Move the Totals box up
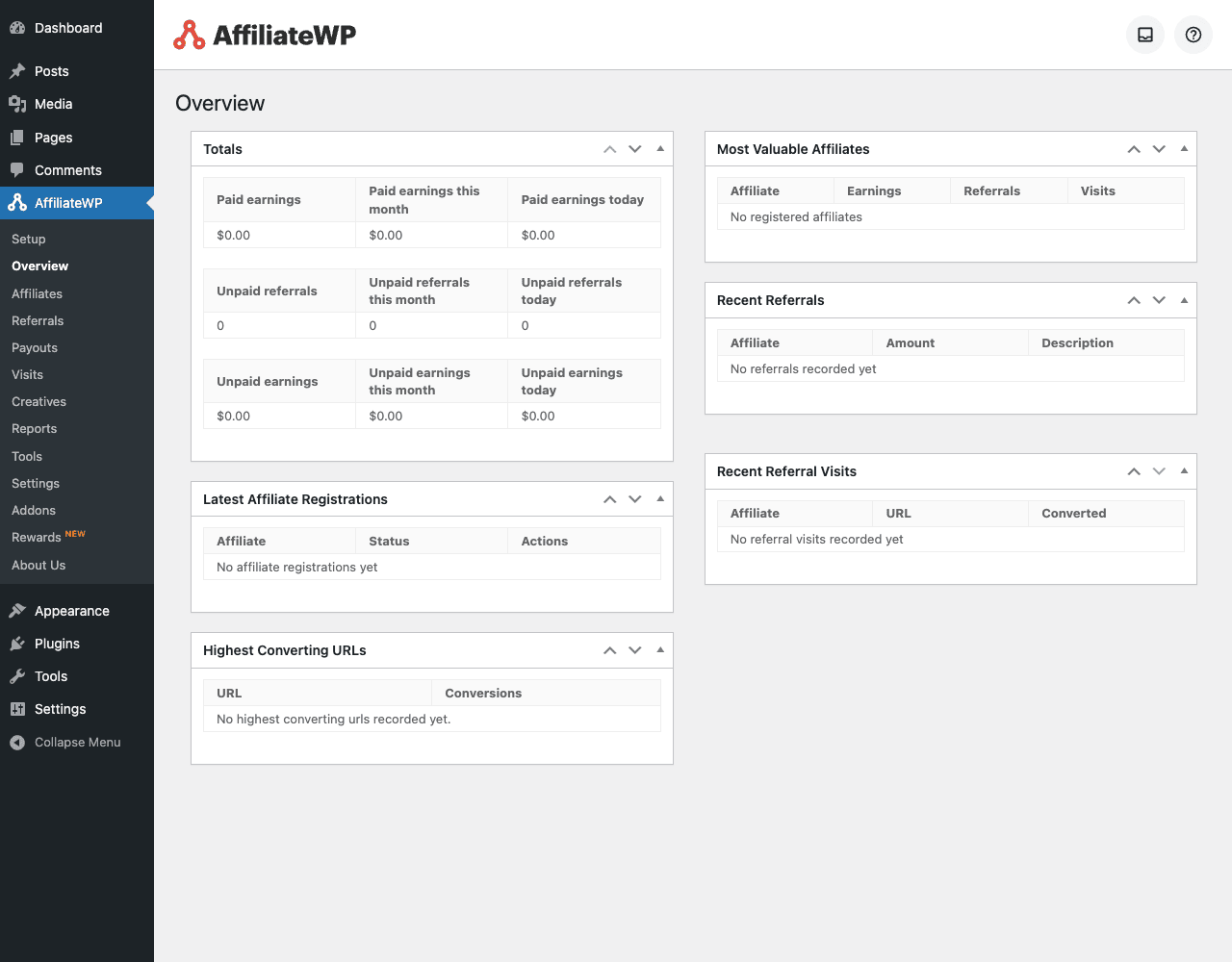The width and height of the screenshot is (1232, 962). [x=610, y=149]
